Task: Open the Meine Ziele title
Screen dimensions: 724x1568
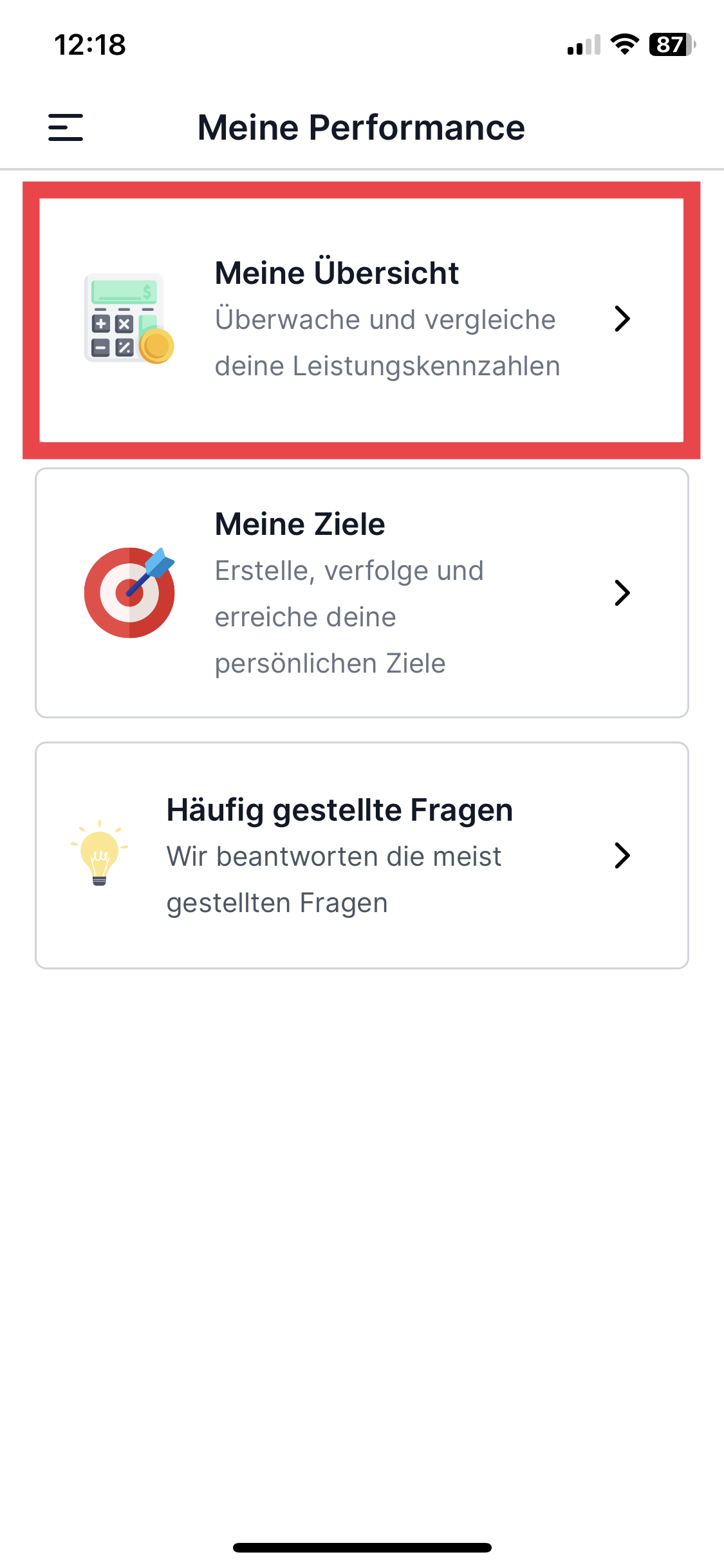Action: [300, 524]
